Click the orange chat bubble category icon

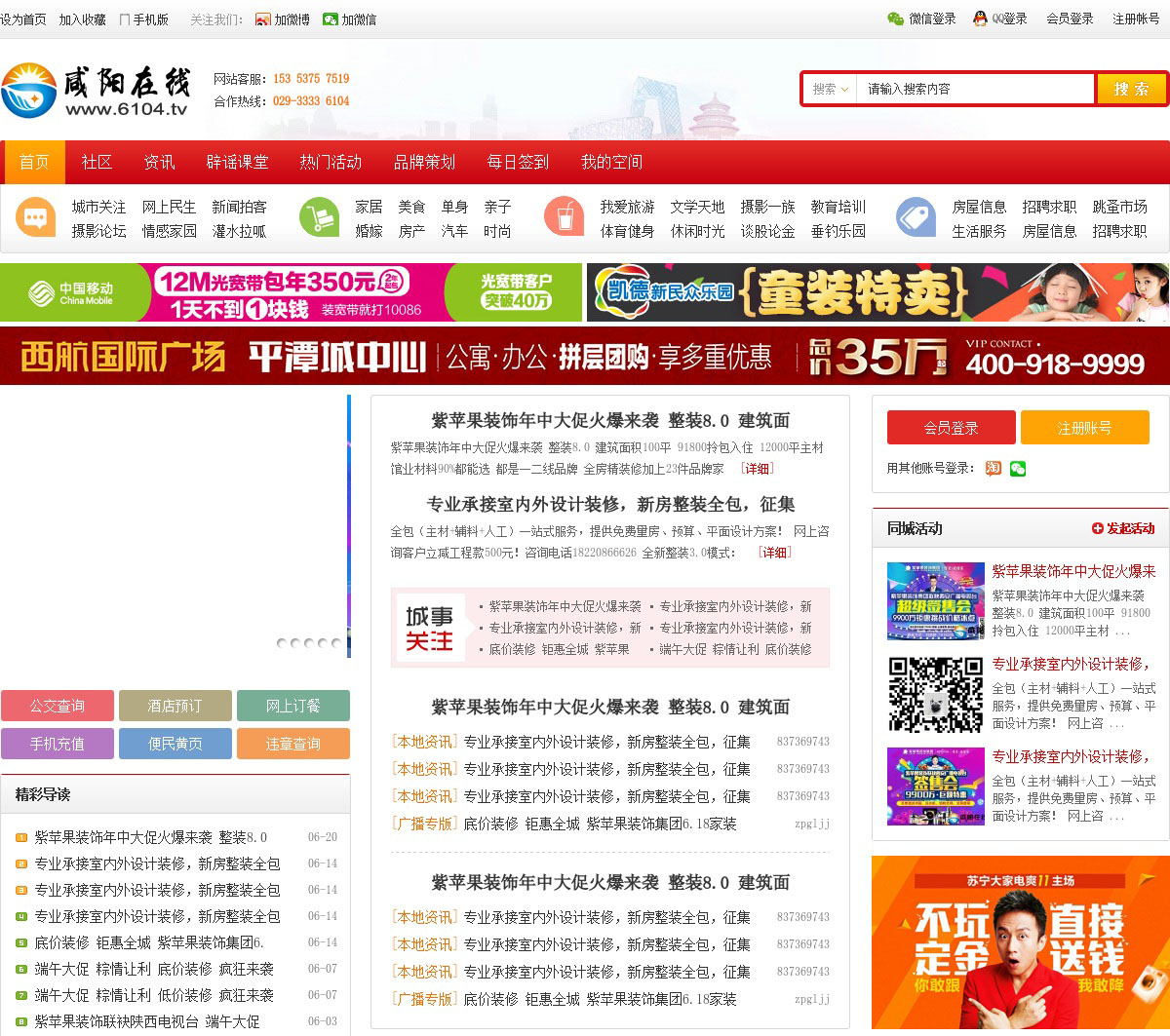click(x=36, y=217)
